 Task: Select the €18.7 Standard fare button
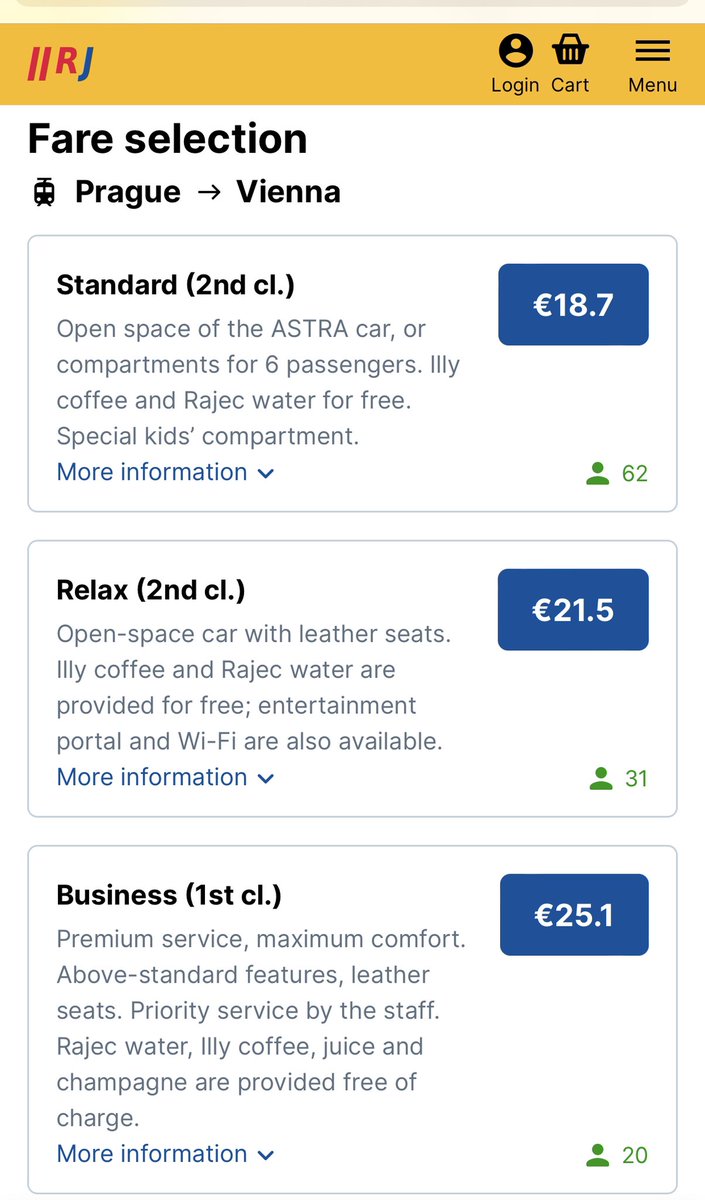pos(573,305)
